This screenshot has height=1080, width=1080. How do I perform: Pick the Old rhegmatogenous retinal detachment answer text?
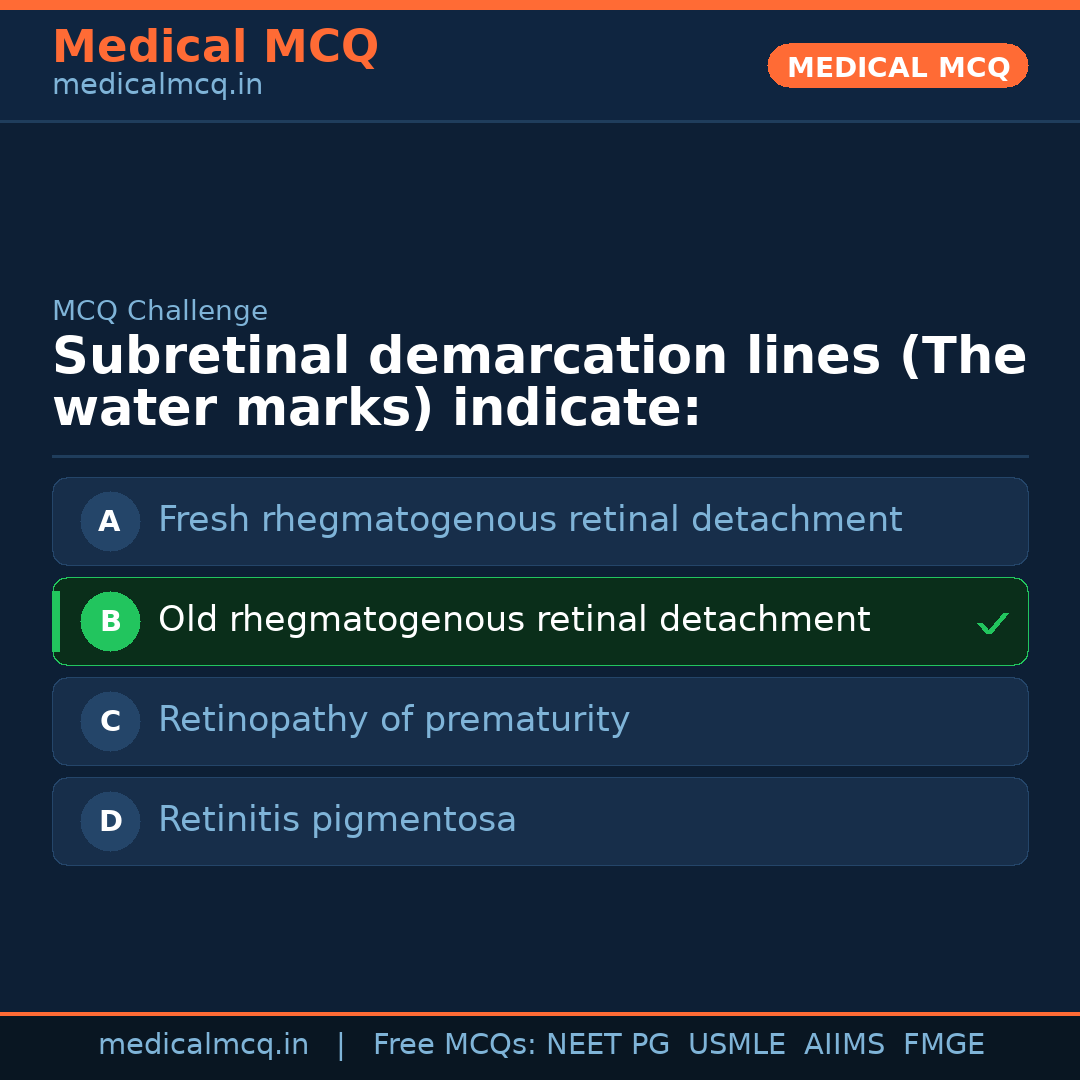click(x=514, y=621)
